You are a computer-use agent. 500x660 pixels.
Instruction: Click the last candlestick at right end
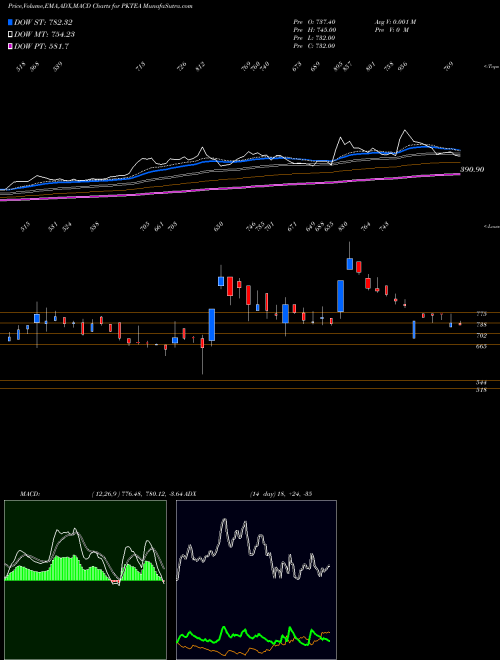[x=460, y=323]
